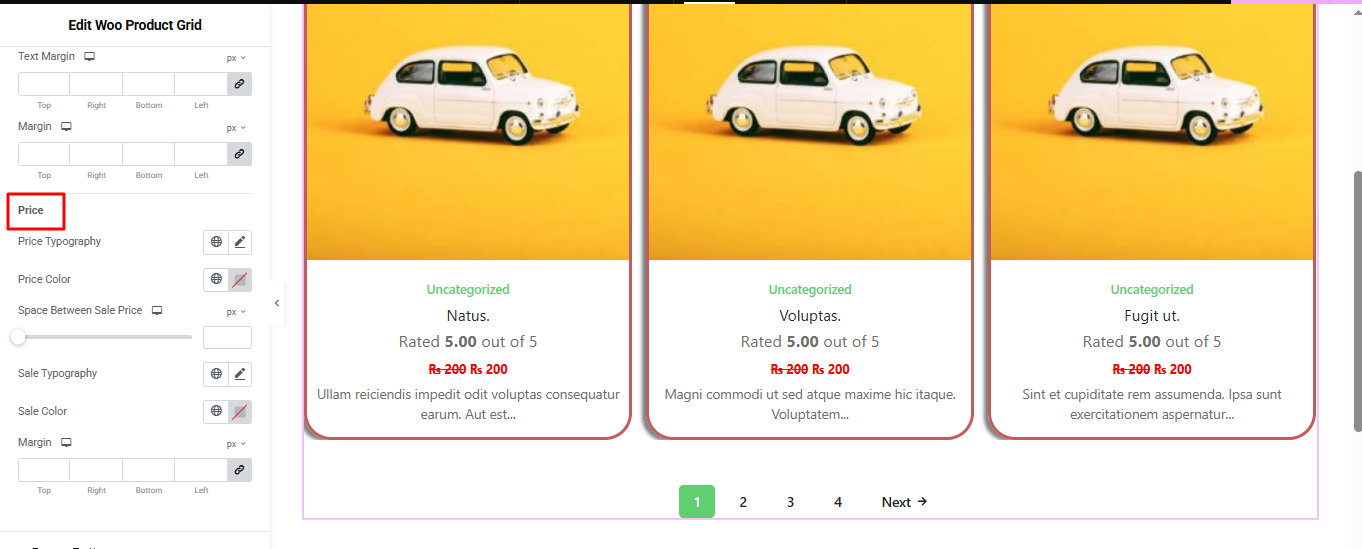Collapse the editor panel with the arrow handle
The width and height of the screenshot is (1362, 549).
[277, 303]
